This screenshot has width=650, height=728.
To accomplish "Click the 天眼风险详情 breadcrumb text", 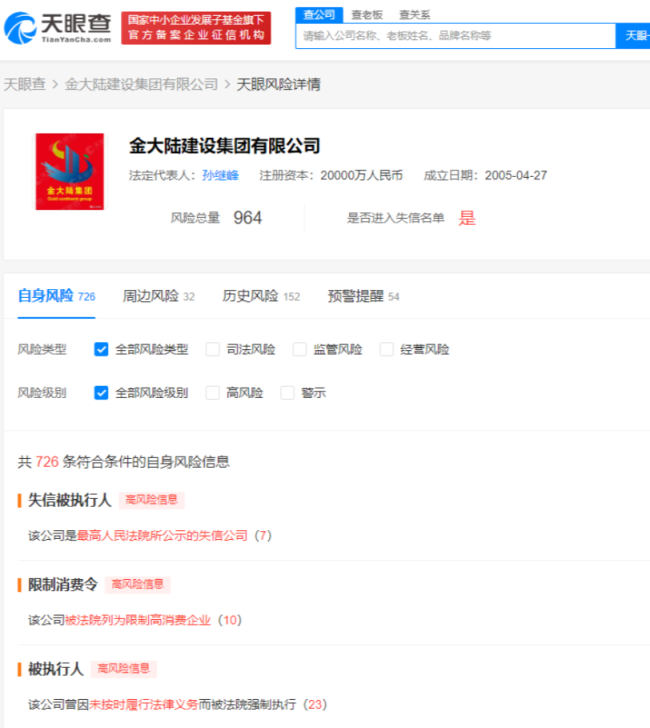I will pos(279,84).
